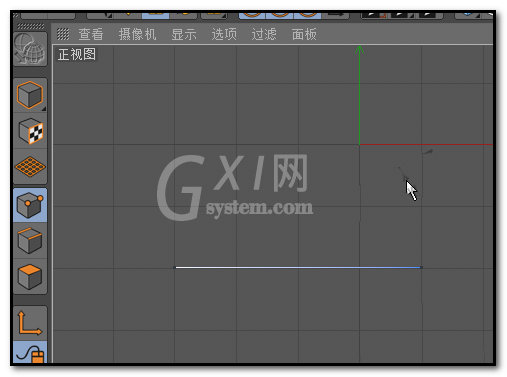Expand the Model mode icon flyout arrow
This screenshot has height=377, width=507.
pyautogui.click(x=44, y=109)
